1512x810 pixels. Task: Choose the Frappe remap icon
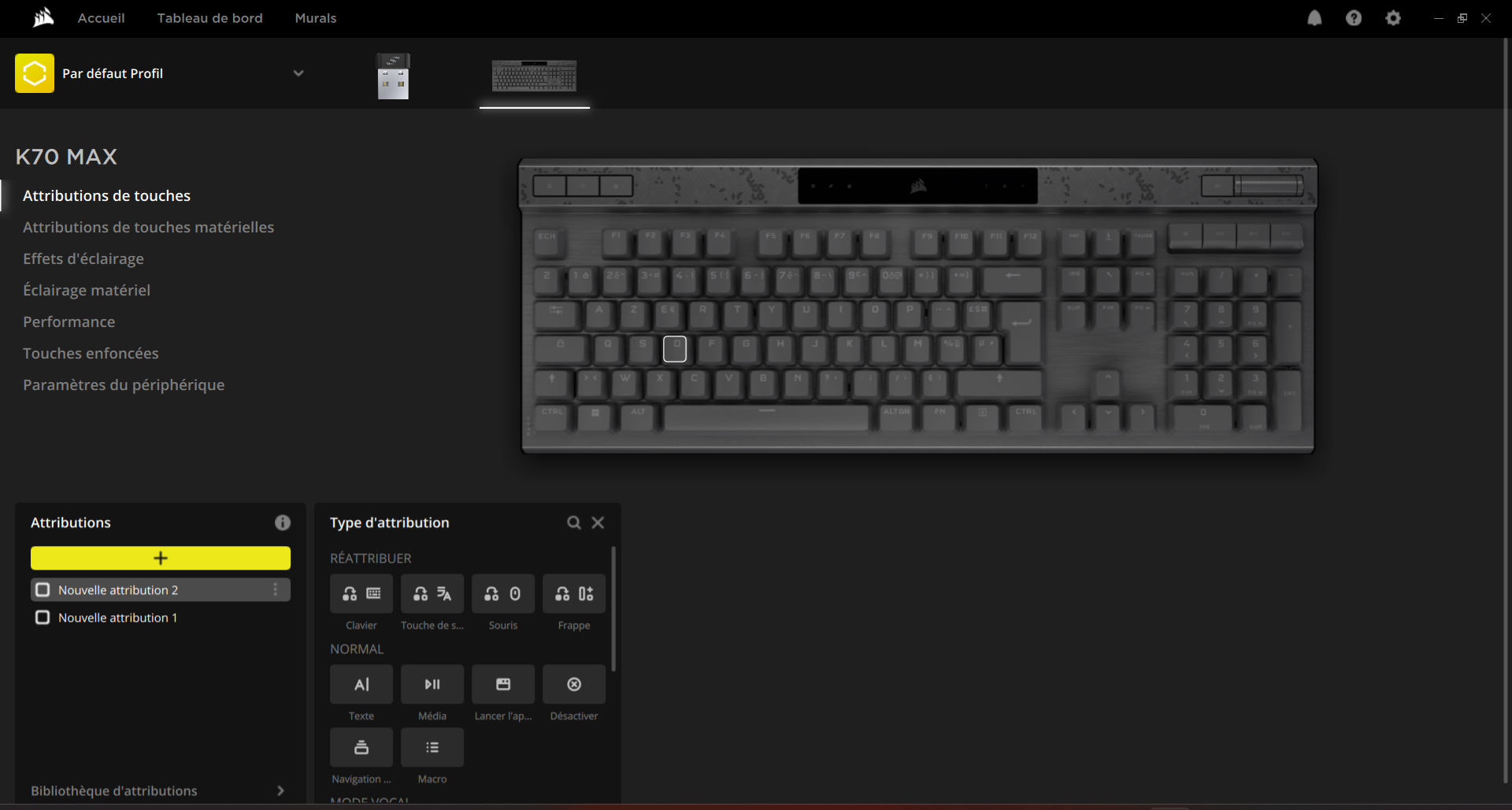coord(574,594)
